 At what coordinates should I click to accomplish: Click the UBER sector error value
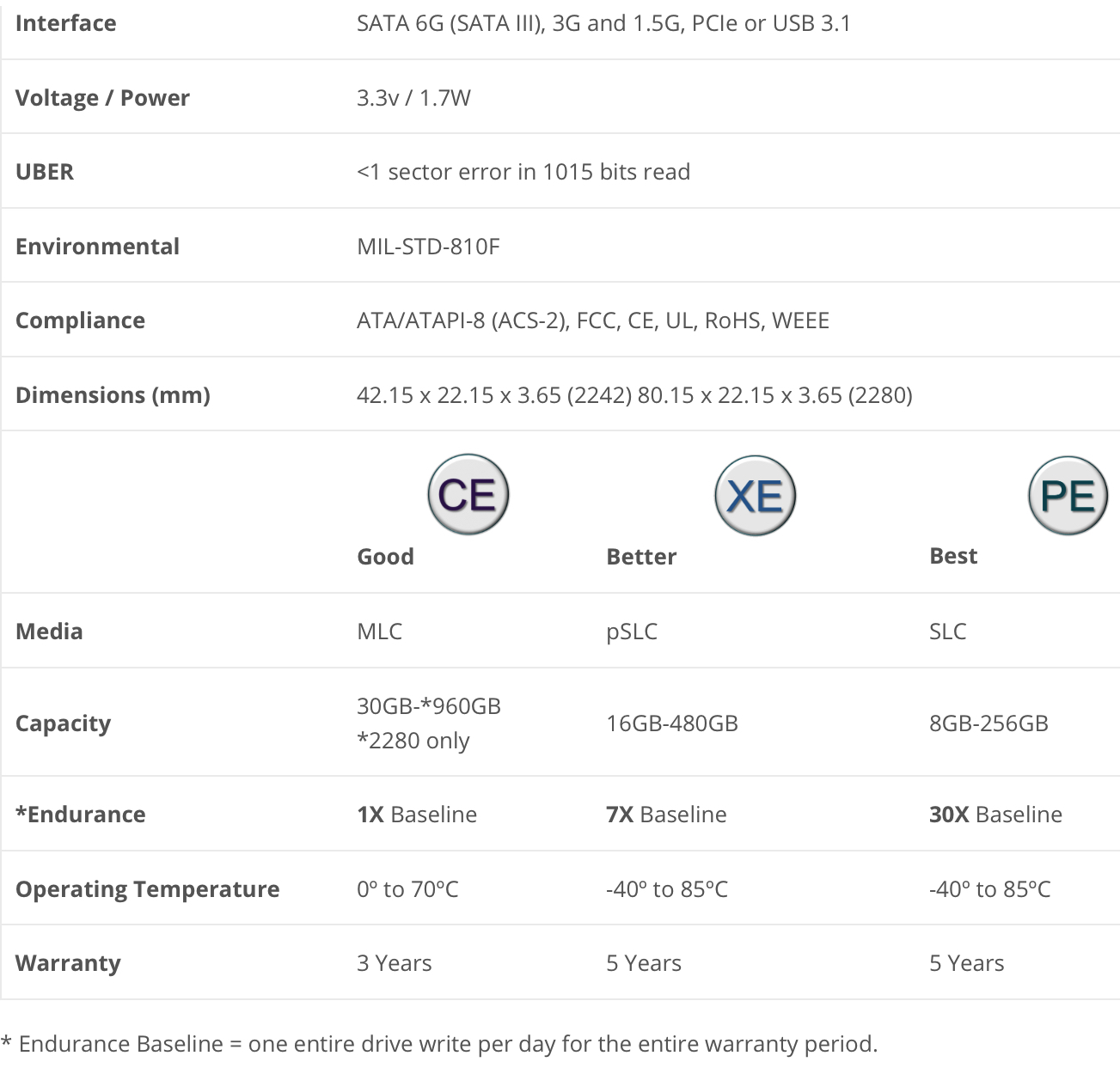[523, 172]
